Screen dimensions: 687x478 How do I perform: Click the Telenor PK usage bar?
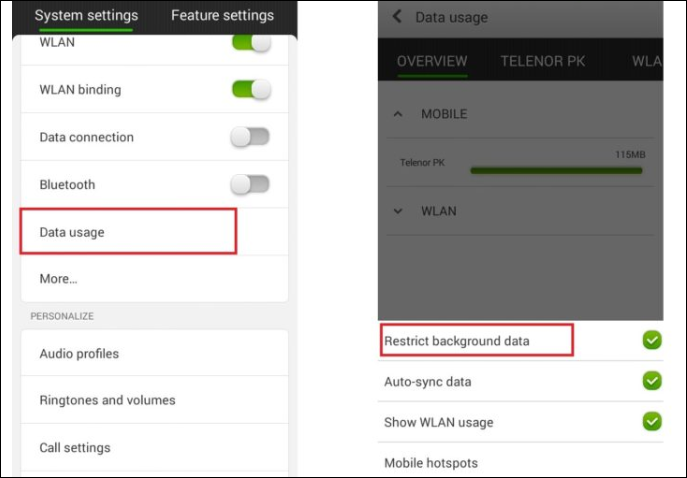556,171
